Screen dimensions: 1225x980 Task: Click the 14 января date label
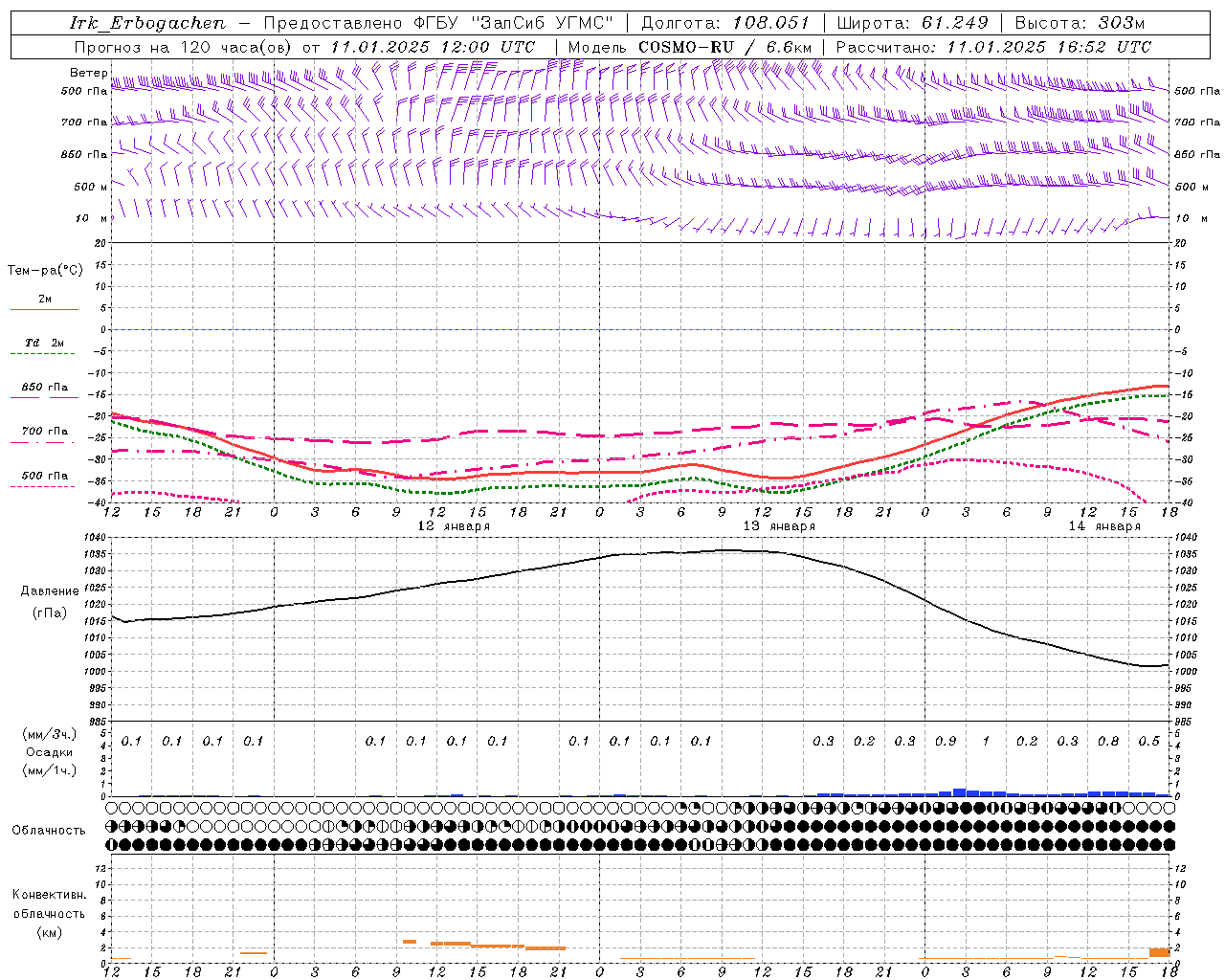[1104, 526]
